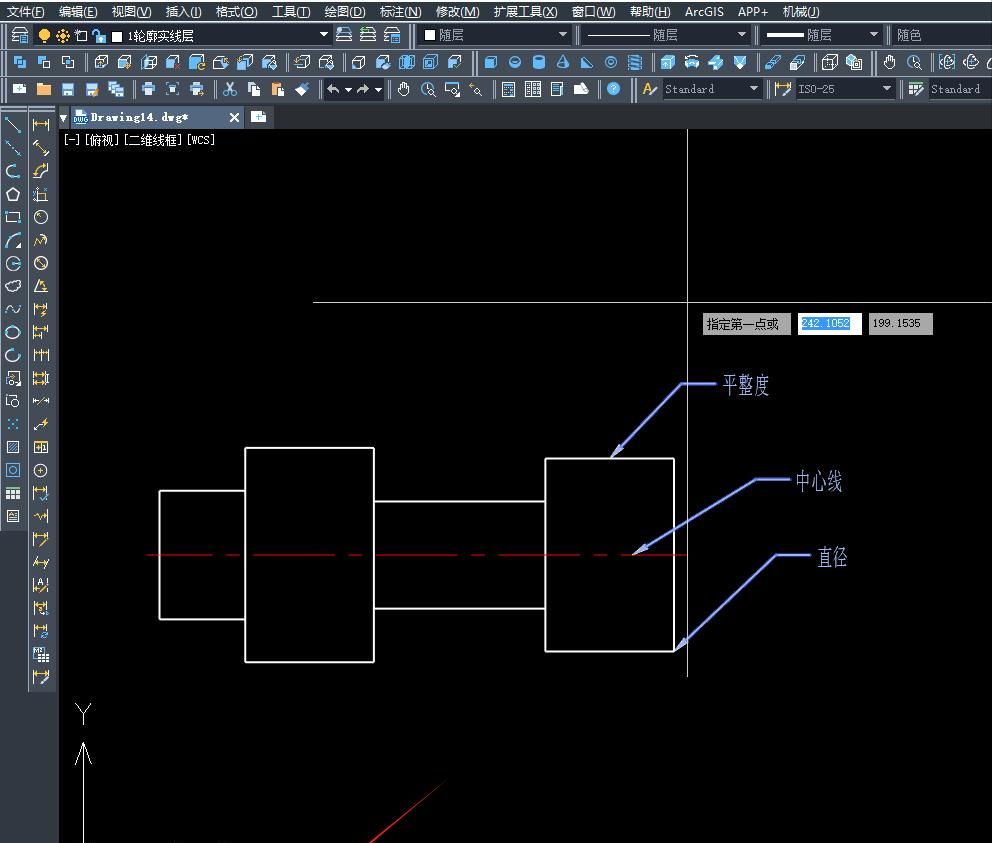
Task: Switch to the Drawing14.dwg tab
Action: [x=138, y=117]
